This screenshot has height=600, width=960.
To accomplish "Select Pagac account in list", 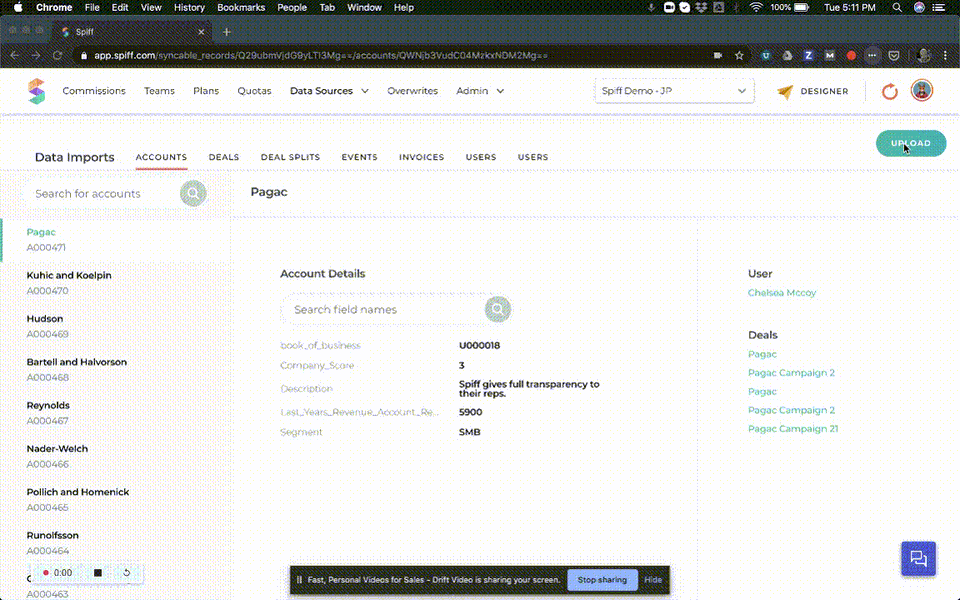I will pyautogui.click(x=115, y=239).
